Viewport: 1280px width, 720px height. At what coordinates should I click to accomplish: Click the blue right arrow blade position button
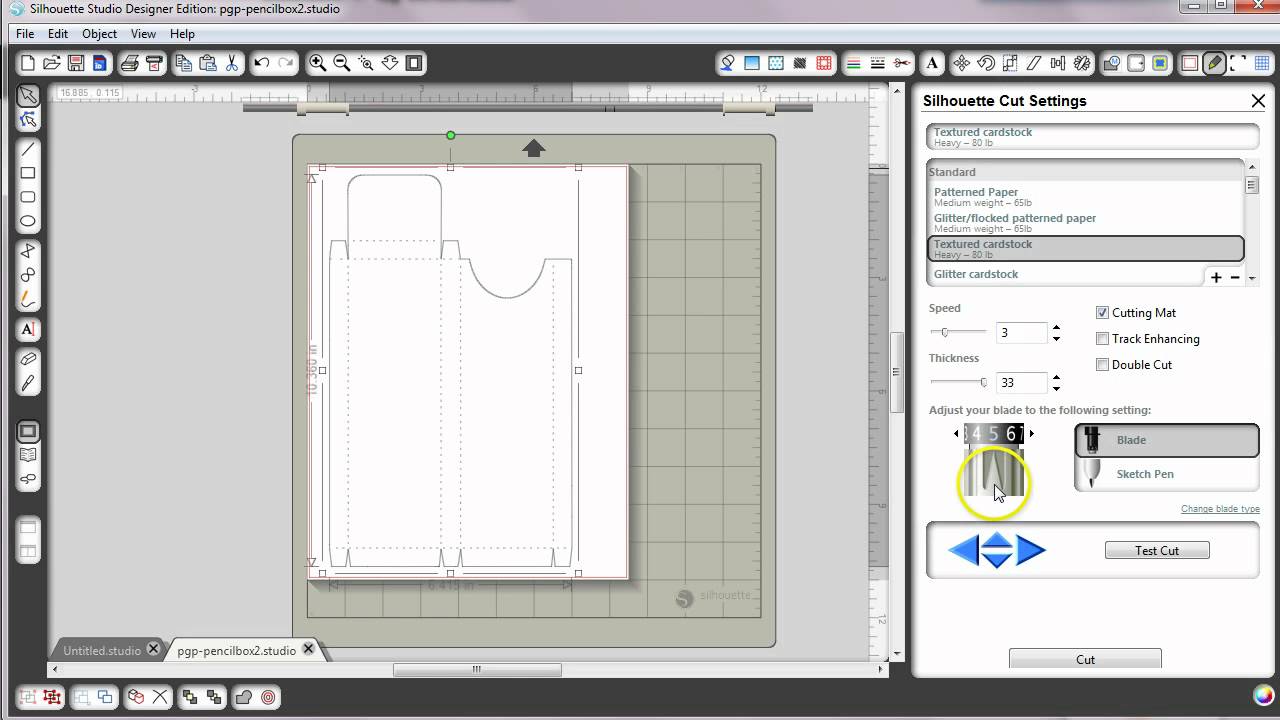1031,550
